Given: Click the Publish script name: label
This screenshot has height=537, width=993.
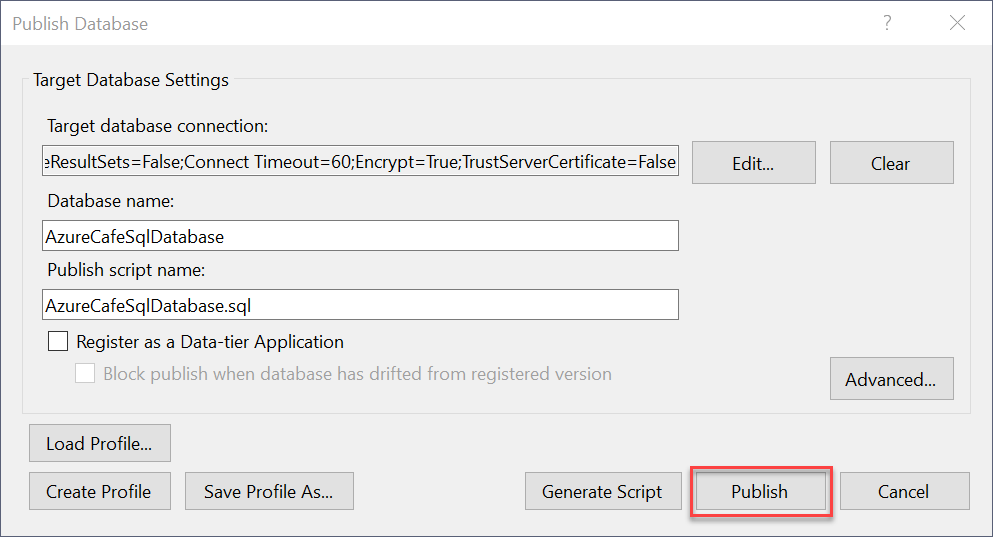Looking at the screenshot, I should coord(127,270).
